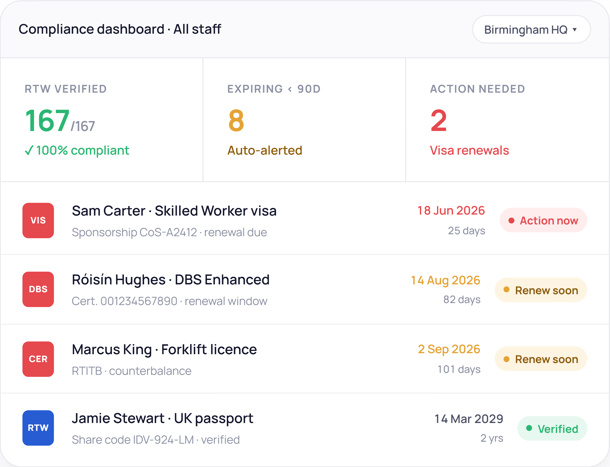Click the 25 days remaining label
The width and height of the screenshot is (610, 467).
click(x=466, y=231)
